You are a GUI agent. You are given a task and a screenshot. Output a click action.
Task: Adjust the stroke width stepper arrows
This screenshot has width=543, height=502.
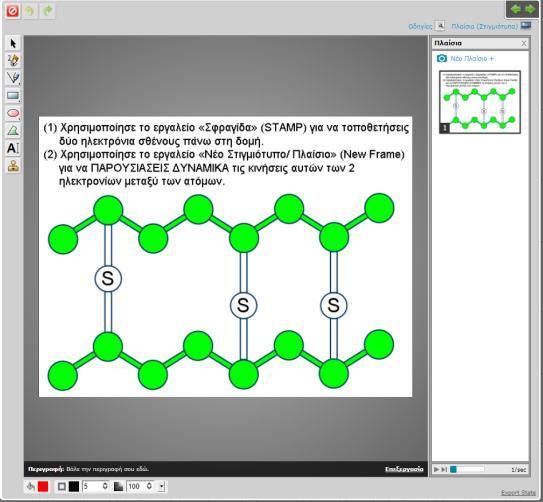(105, 486)
